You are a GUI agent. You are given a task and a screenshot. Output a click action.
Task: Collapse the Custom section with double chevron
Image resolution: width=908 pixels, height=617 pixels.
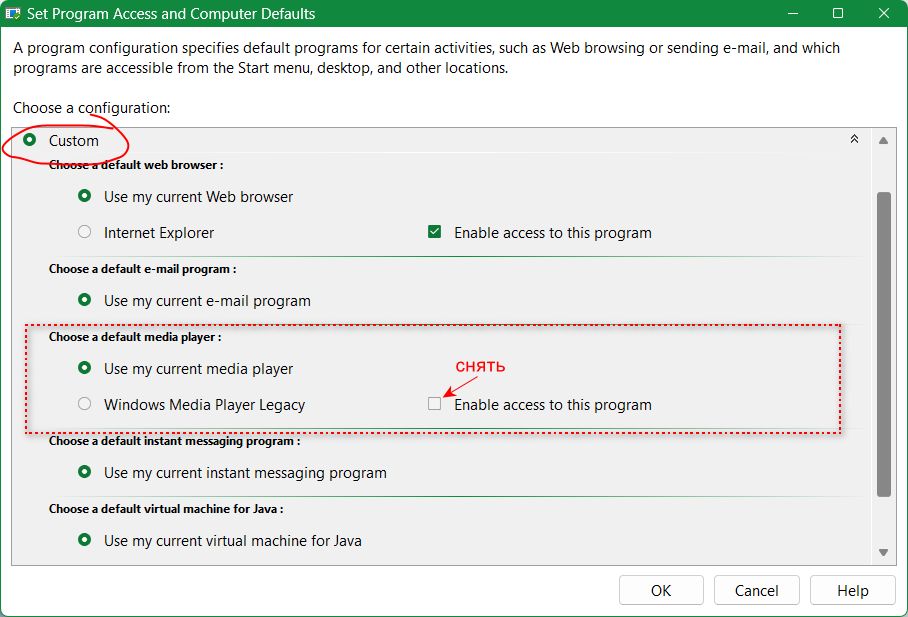(854, 139)
